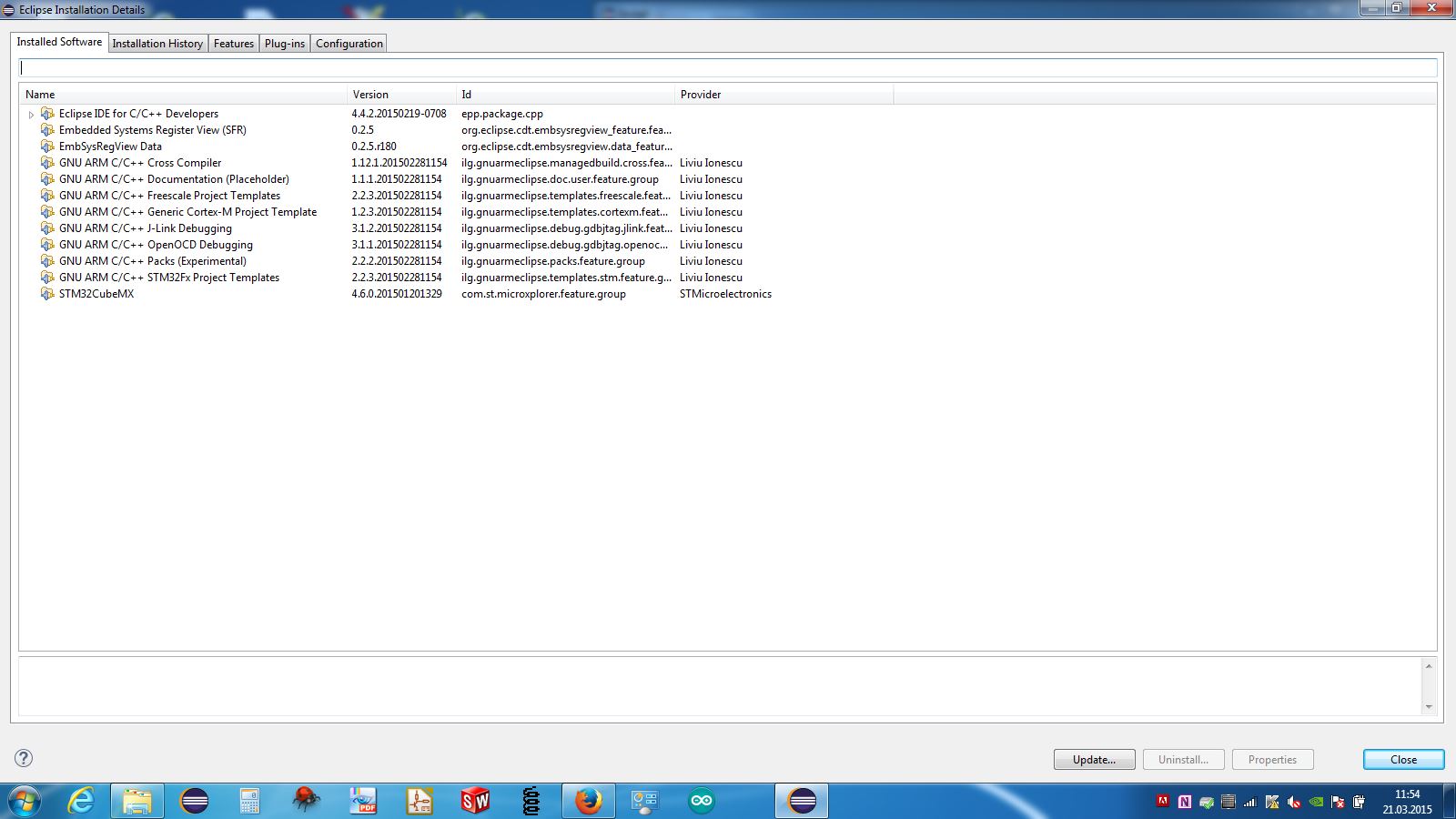Switch to the Installation History tab
Viewport: 1456px width, 819px height.
click(x=157, y=44)
